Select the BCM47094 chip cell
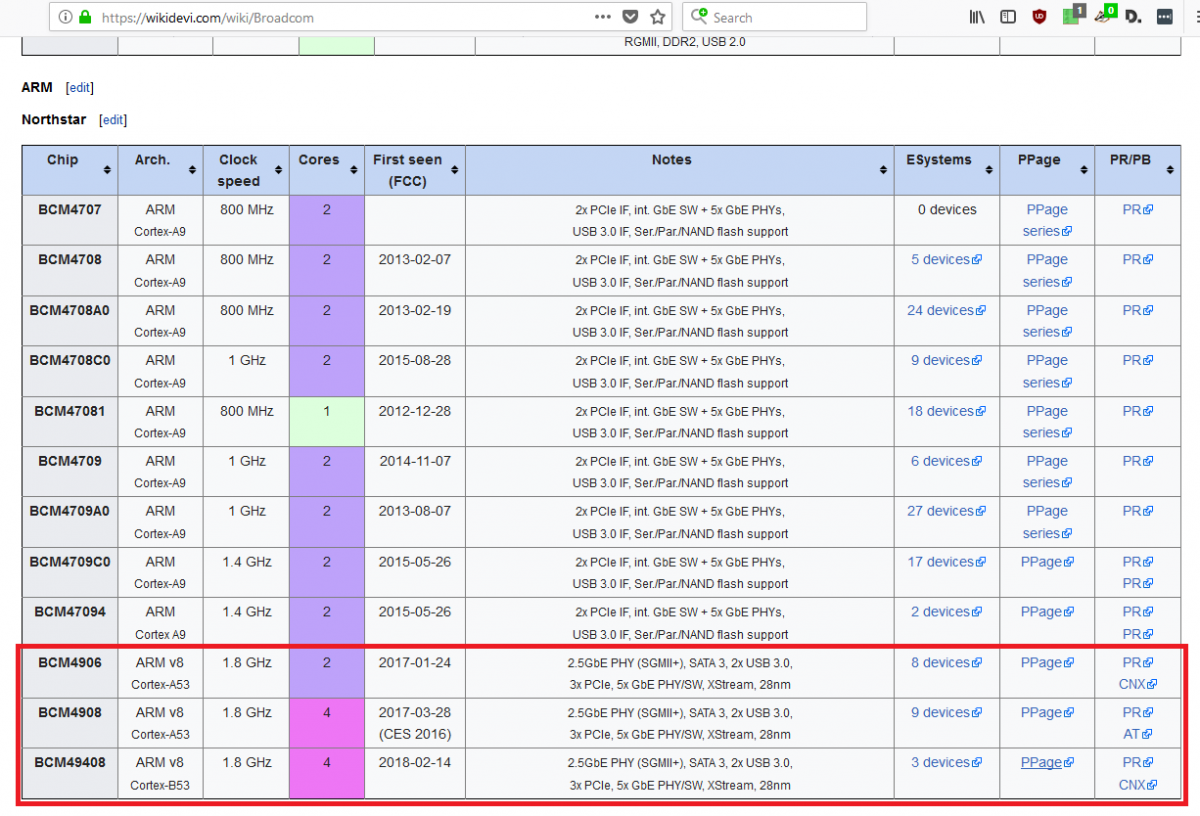This screenshot has height=816, width=1200. click(x=70, y=622)
